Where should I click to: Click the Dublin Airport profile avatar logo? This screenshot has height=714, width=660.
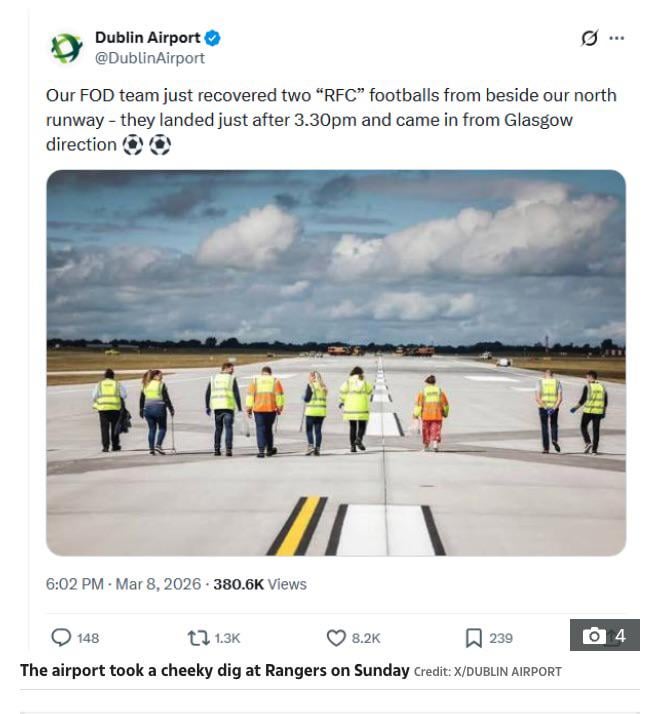67,47
